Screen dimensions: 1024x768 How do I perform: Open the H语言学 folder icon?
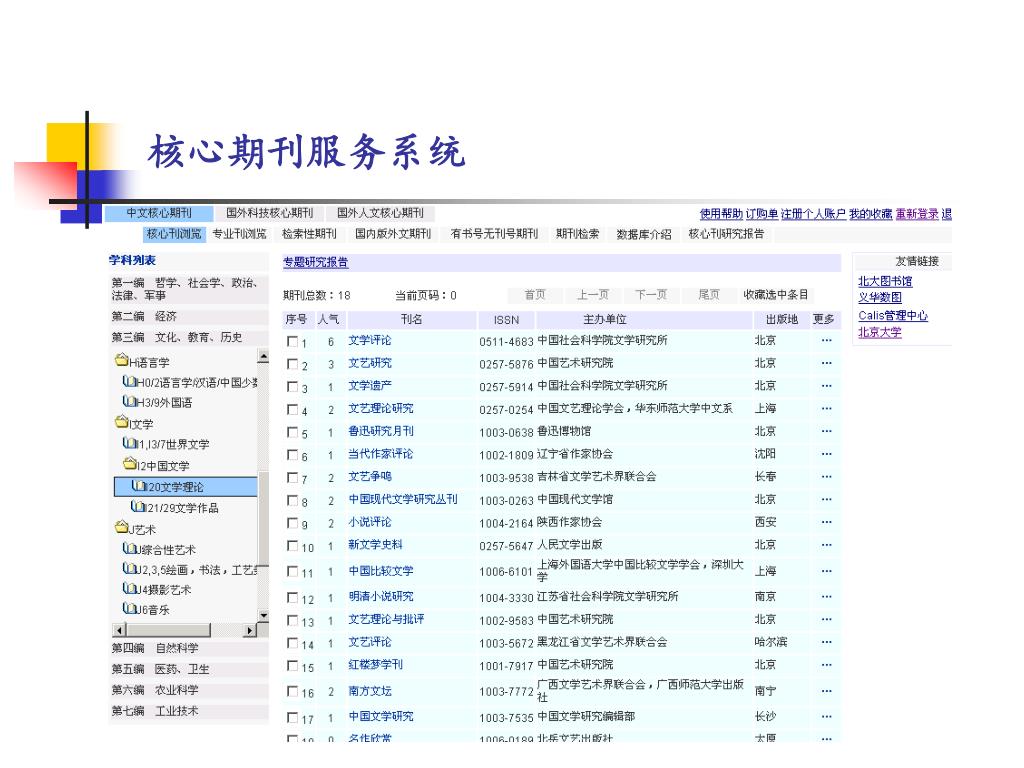[121, 360]
